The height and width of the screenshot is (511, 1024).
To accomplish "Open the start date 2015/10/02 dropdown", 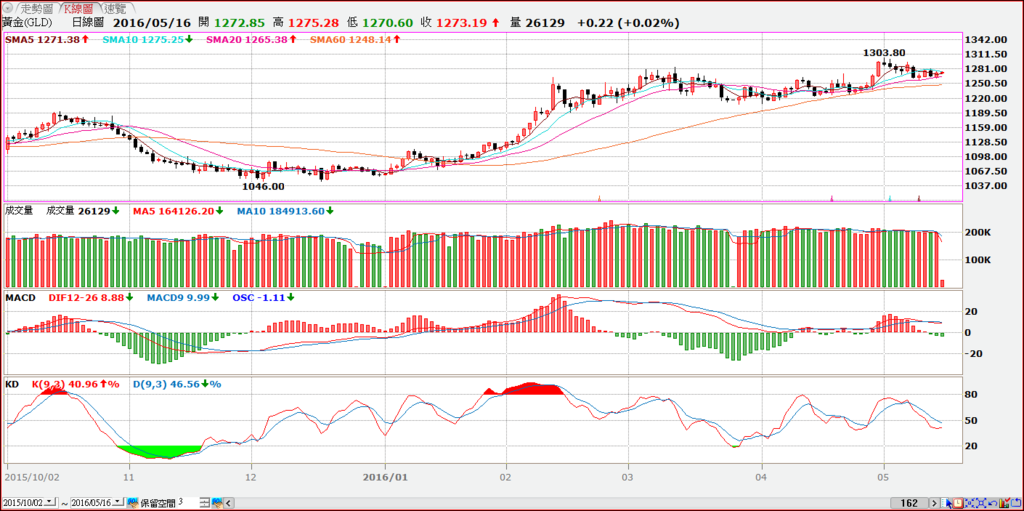I will pos(50,502).
